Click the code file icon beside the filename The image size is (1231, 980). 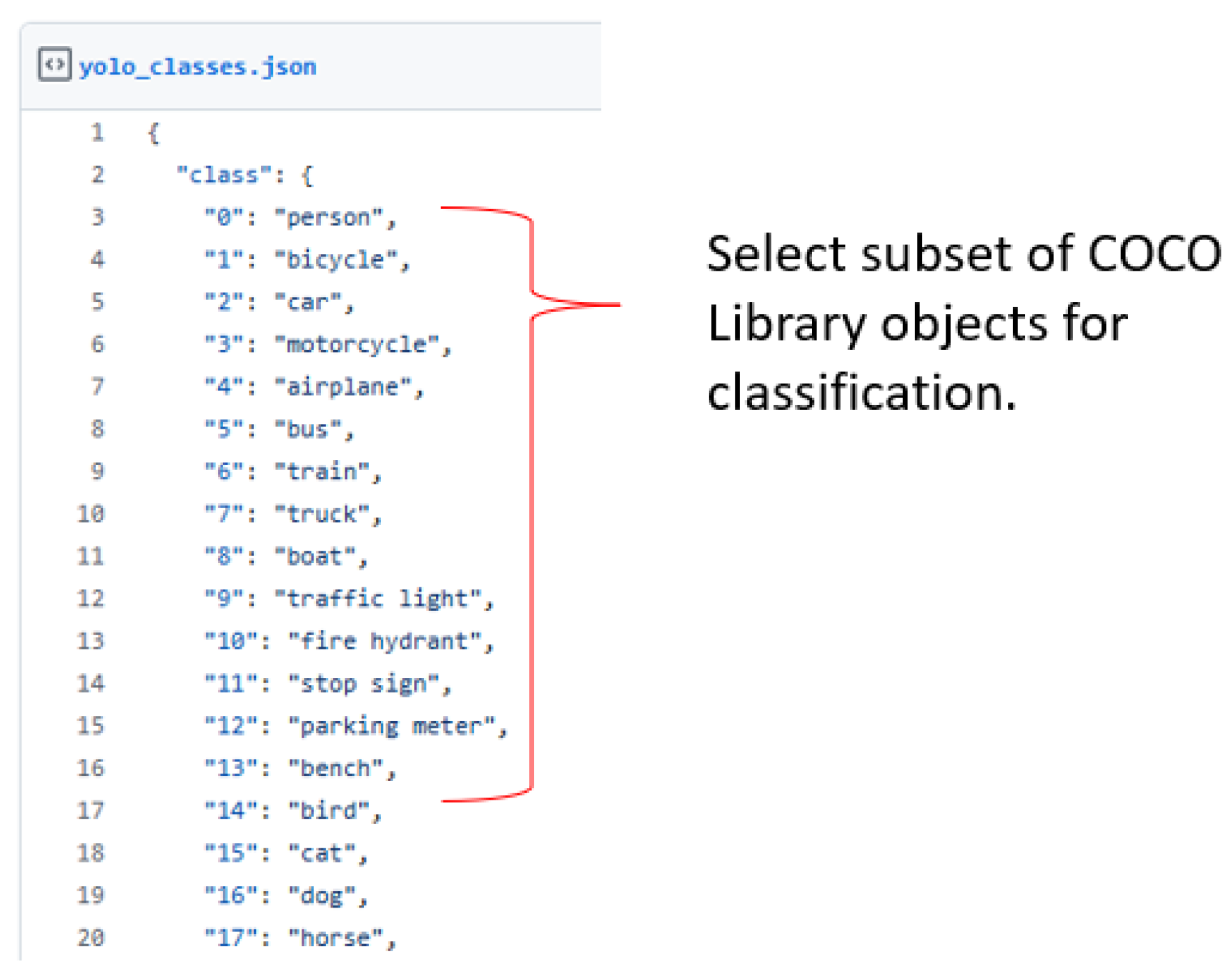[54, 65]
